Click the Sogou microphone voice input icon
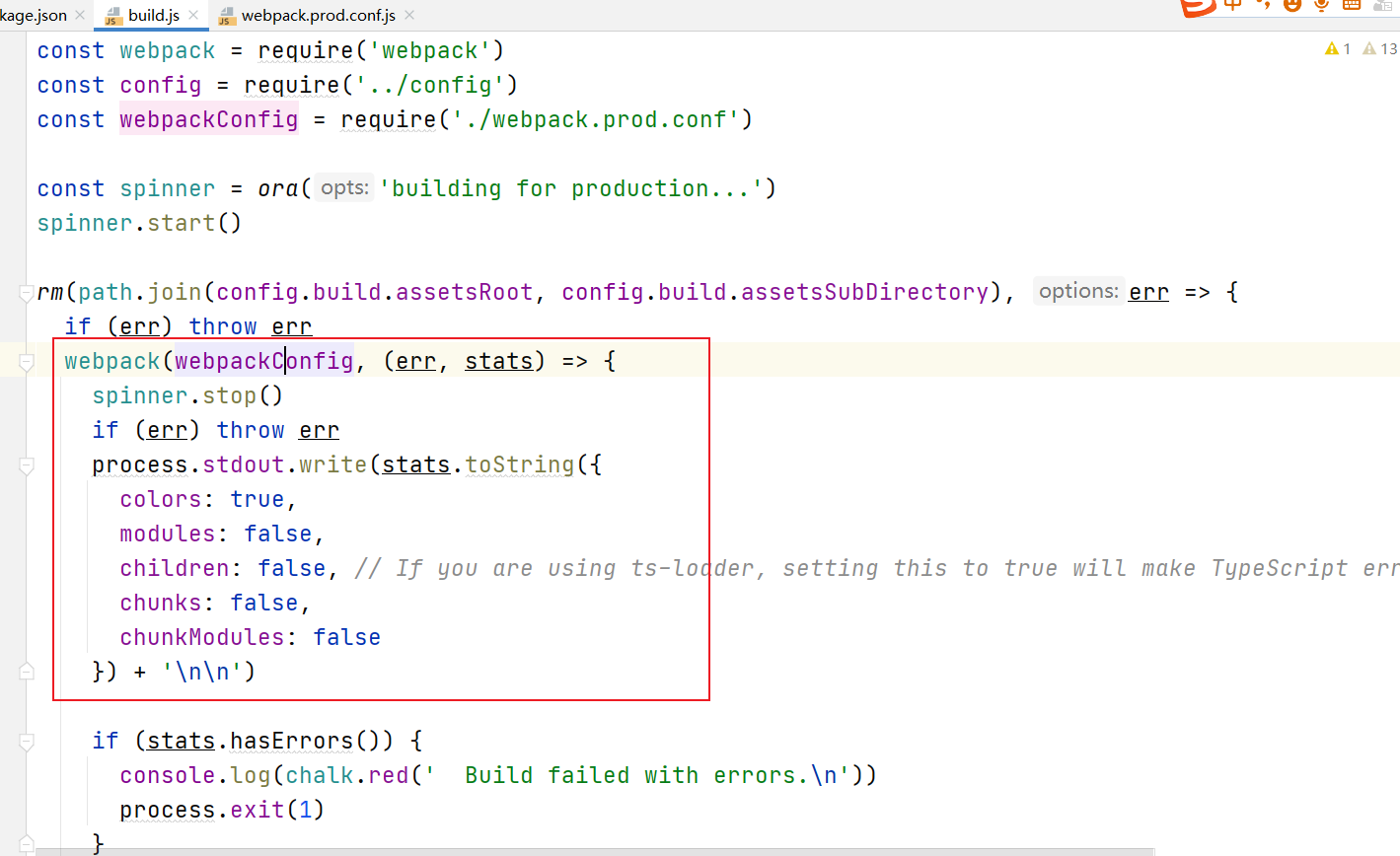The width and height of the screenshot is (1400, 856). (1321, 5)
